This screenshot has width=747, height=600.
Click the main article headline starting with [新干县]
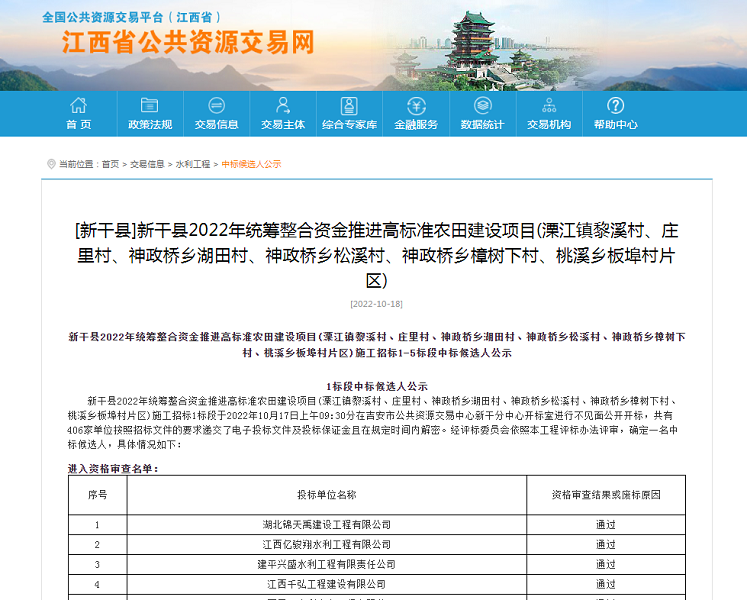point(376,255)
